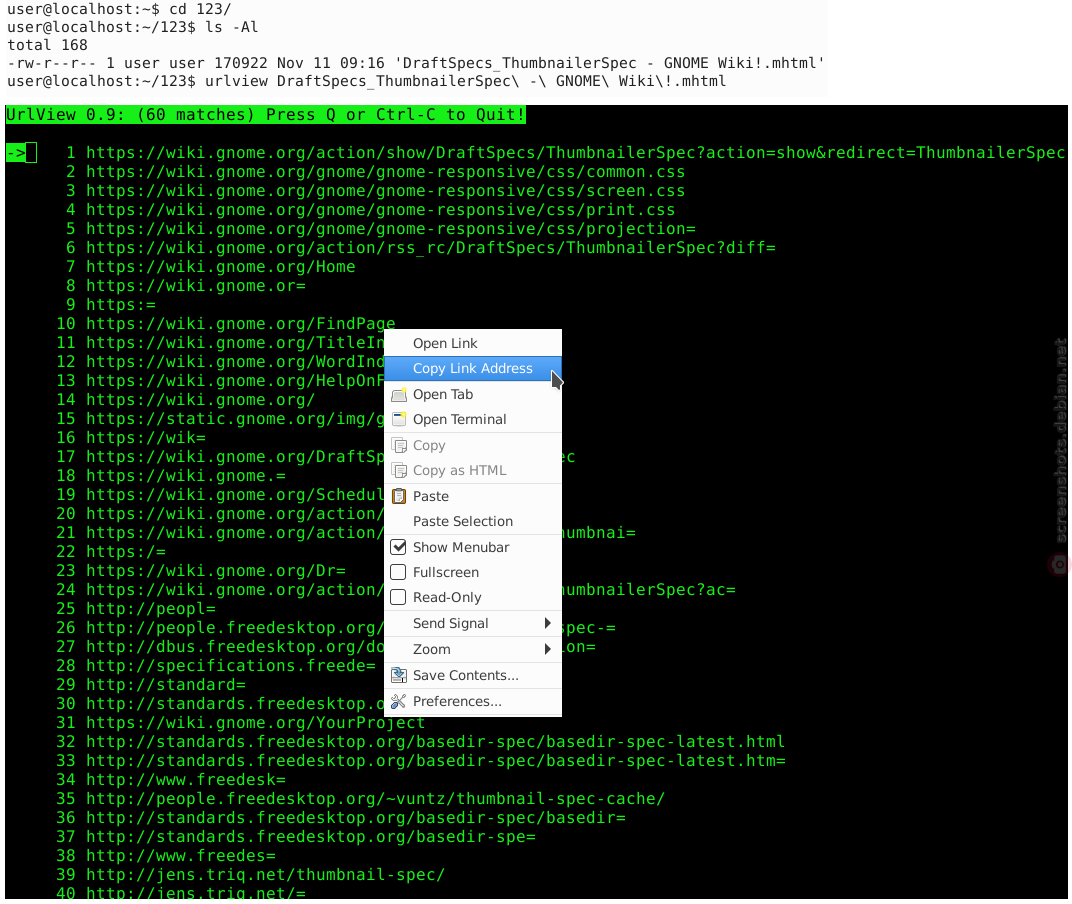Click URL 25 http://peopl= entry
Screen dimensions: 1072x904
[x=150, y=609]
